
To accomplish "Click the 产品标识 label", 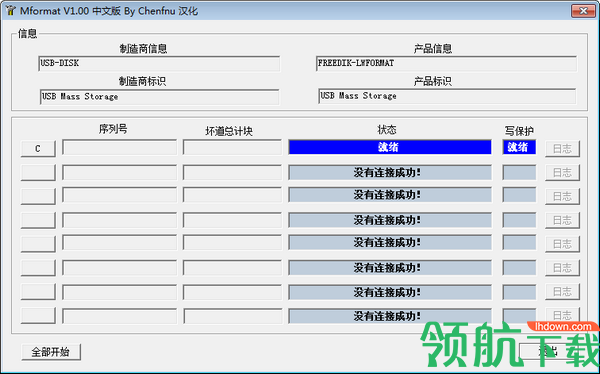I will point(433,81).
